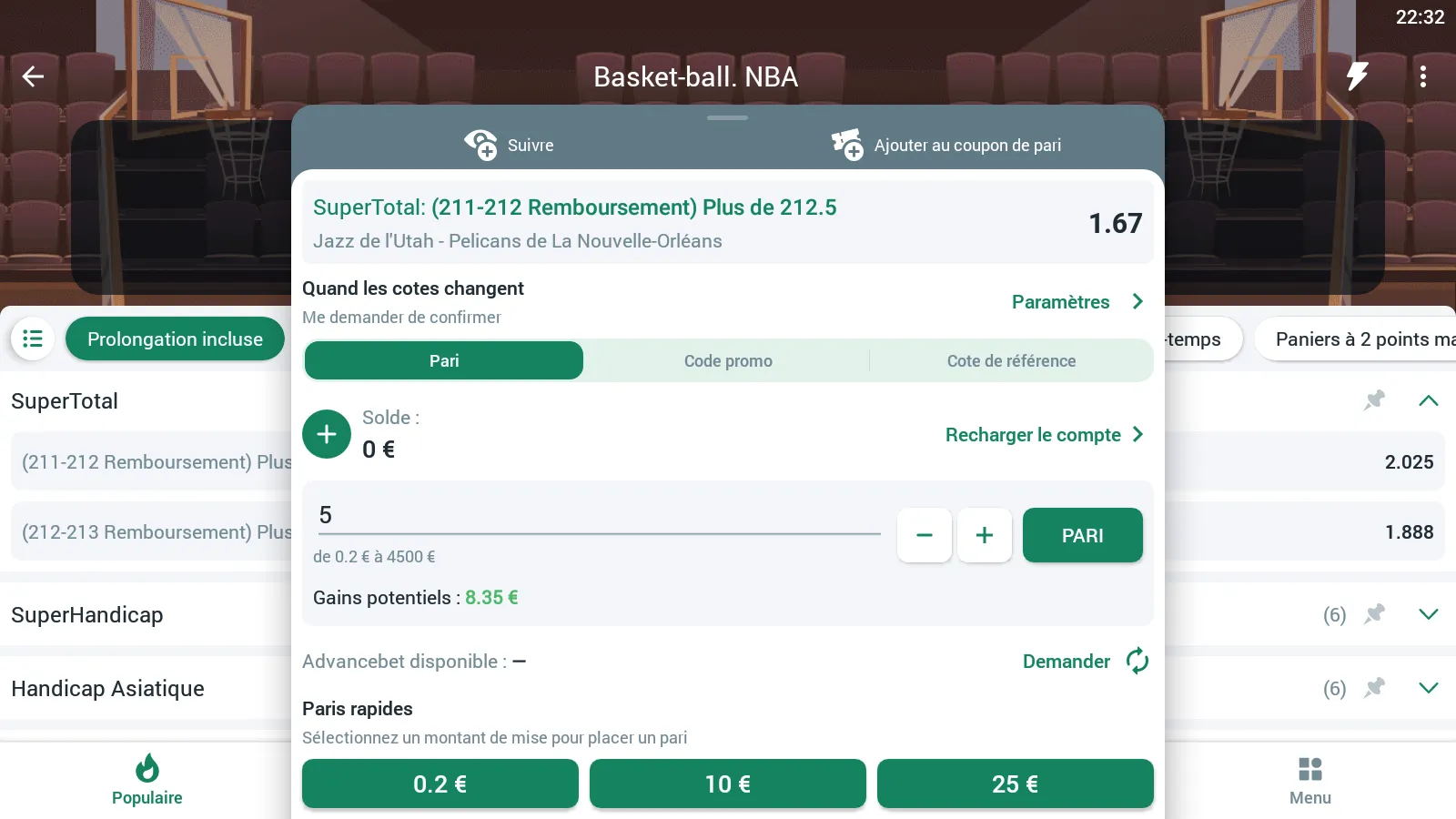Screen dimensions: 1456x819
Task: Switch to the Code promo tab
Action: [728, 361]
